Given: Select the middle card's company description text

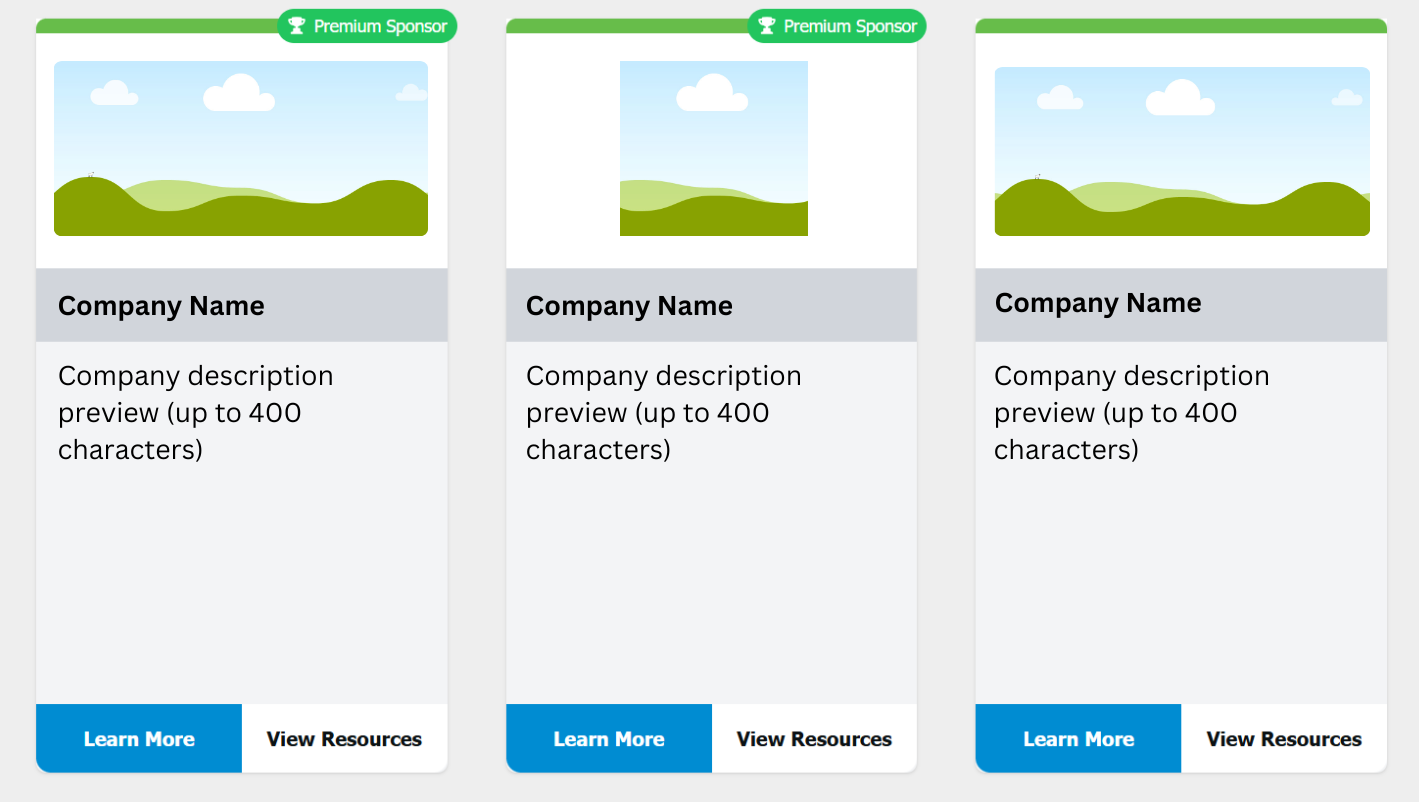Looking at the screenshot, I should (664, 413).
